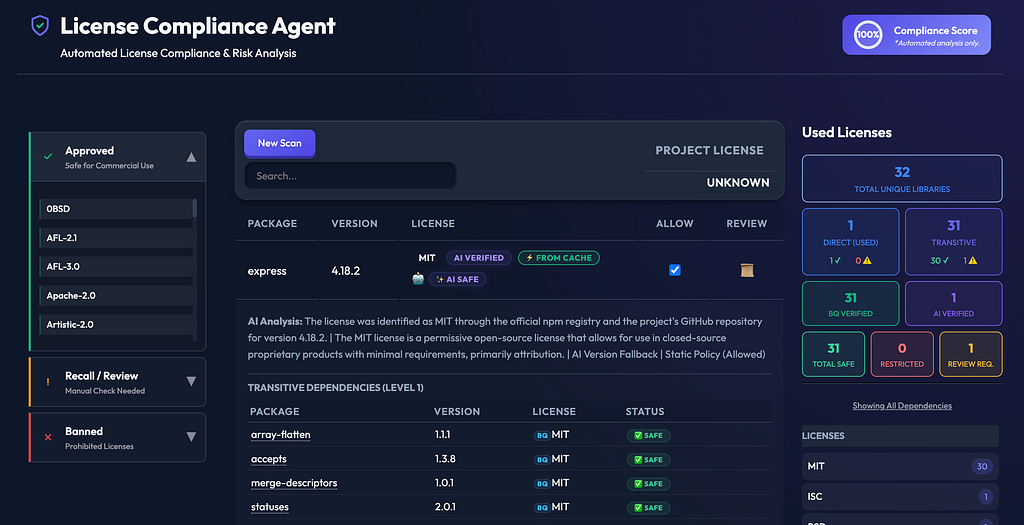Viewport: 1024px width, 525px height.
Task: Filter by the Direct (Used) card
Action: [850, 241]
